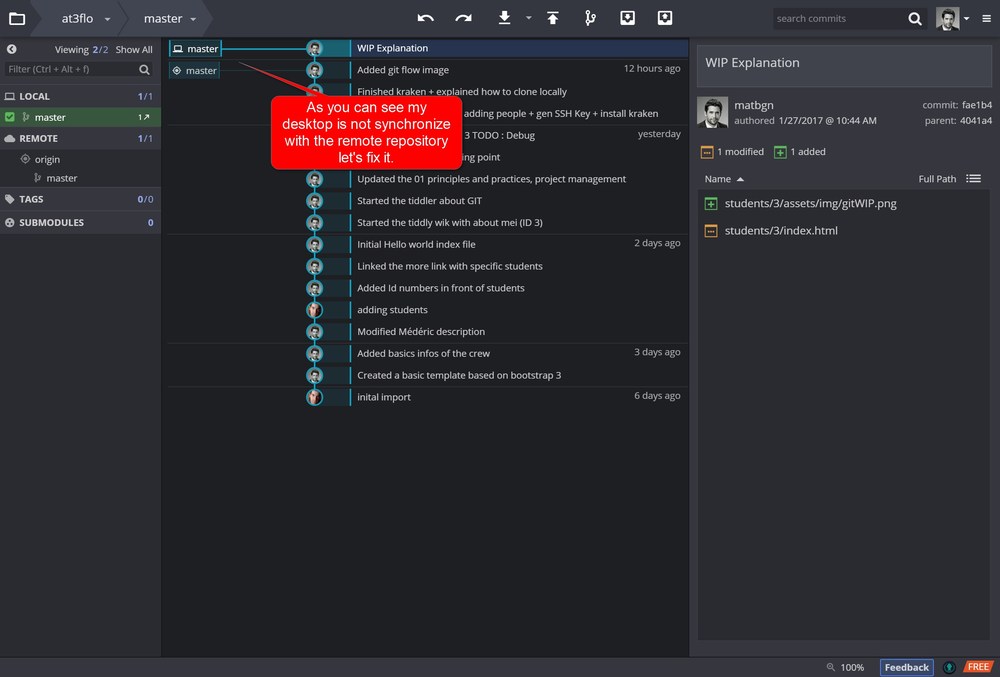This screenshot has width=1000, height=677.
Task: Click Show All in left panel
Action: tap(134, 49)
